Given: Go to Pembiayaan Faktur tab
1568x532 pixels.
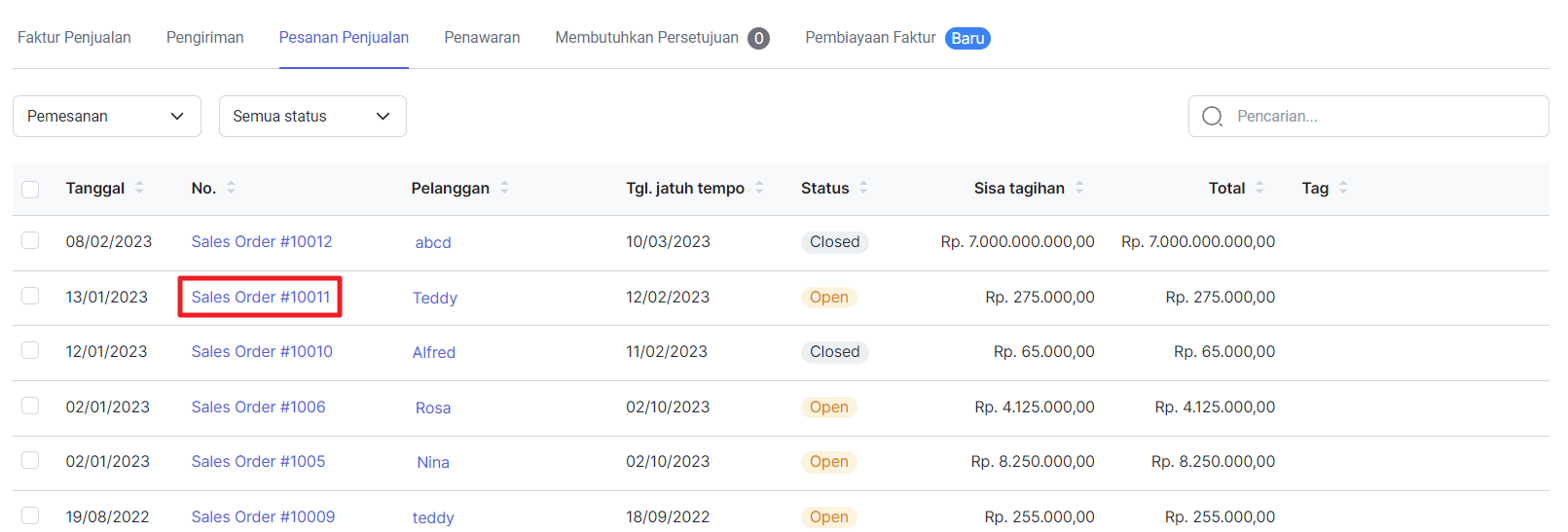Looking at the screenshot, I should click(x=896, y=38).
